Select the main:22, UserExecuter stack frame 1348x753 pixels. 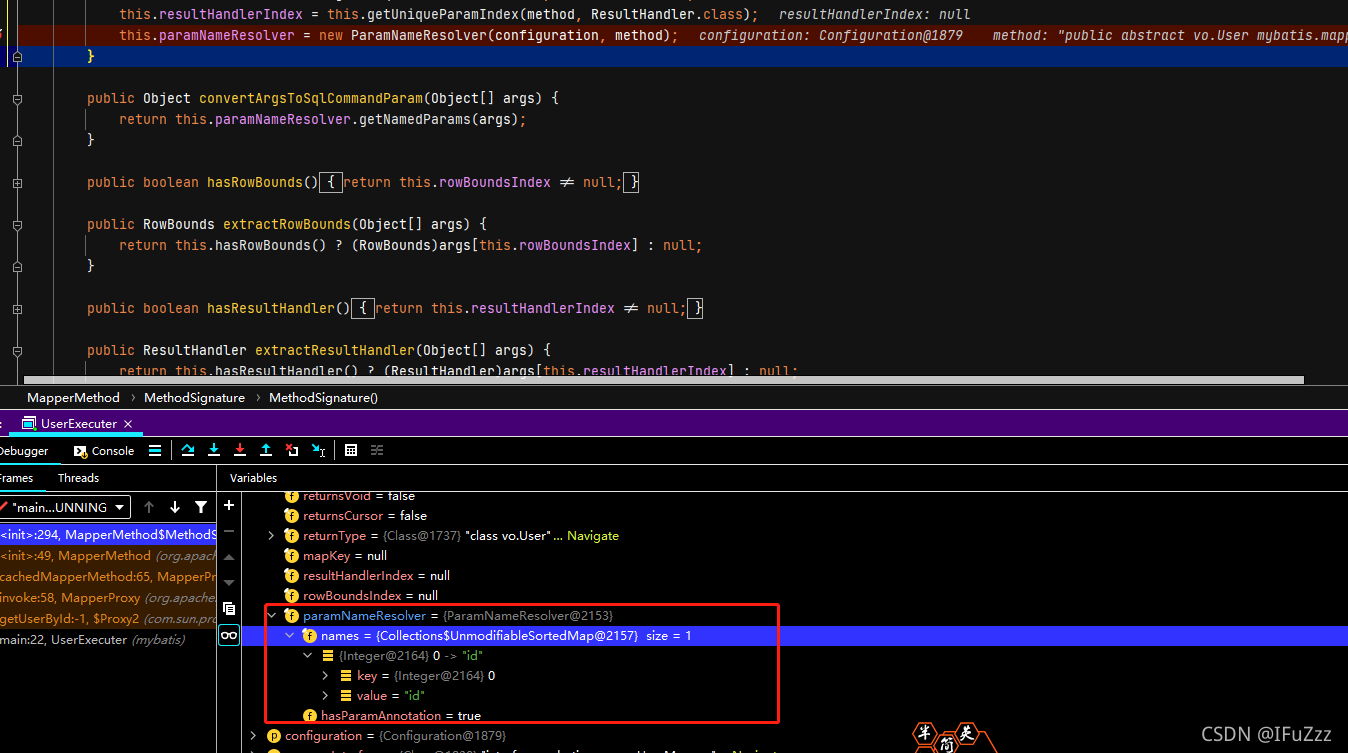click(64, 640)
